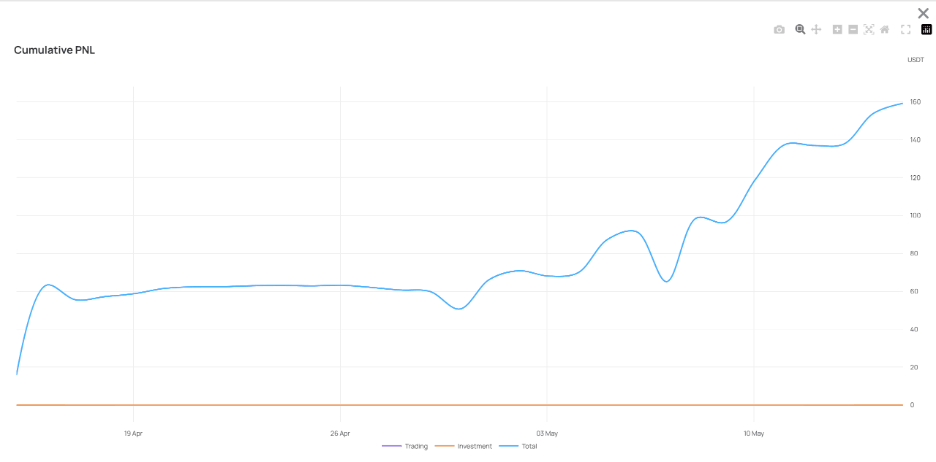Toggle the Trading series in the legend
The height and width of the screenshot is (462, 936).
416,446
